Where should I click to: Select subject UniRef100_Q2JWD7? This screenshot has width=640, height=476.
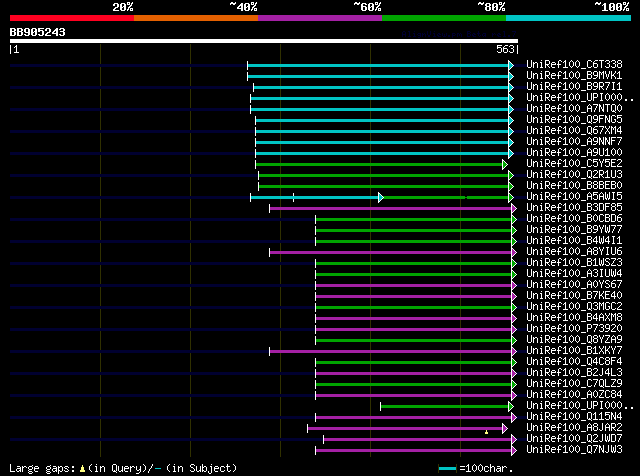click(x=574, y=439)
